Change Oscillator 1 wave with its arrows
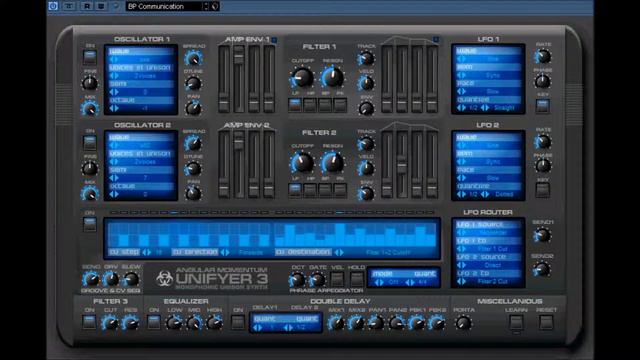The image size is (640, 360). pyautogui.click(x=114, y=60)
